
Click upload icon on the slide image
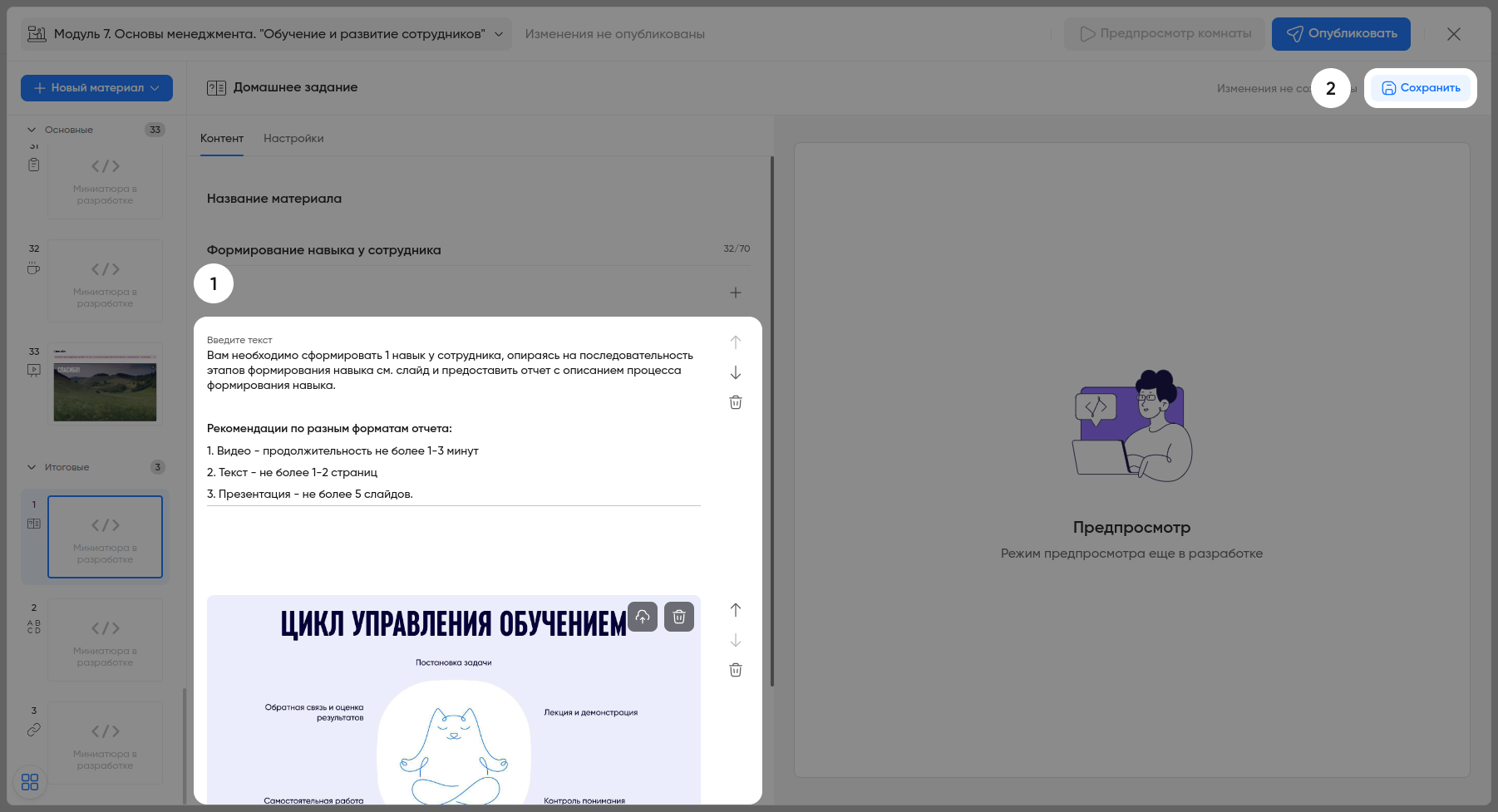point(643,617)
